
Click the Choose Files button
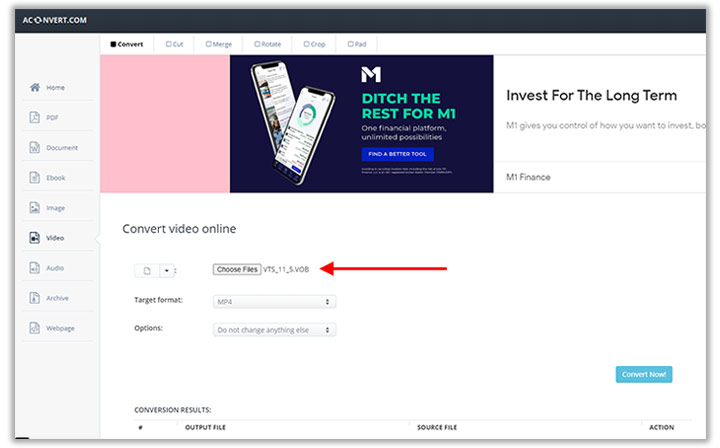[237, 269]
